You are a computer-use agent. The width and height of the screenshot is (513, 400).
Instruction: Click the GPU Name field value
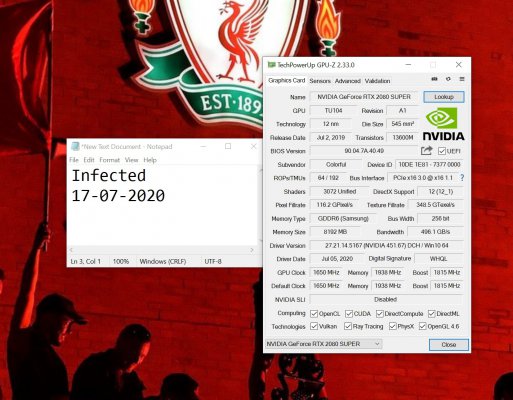click(364, 97)
